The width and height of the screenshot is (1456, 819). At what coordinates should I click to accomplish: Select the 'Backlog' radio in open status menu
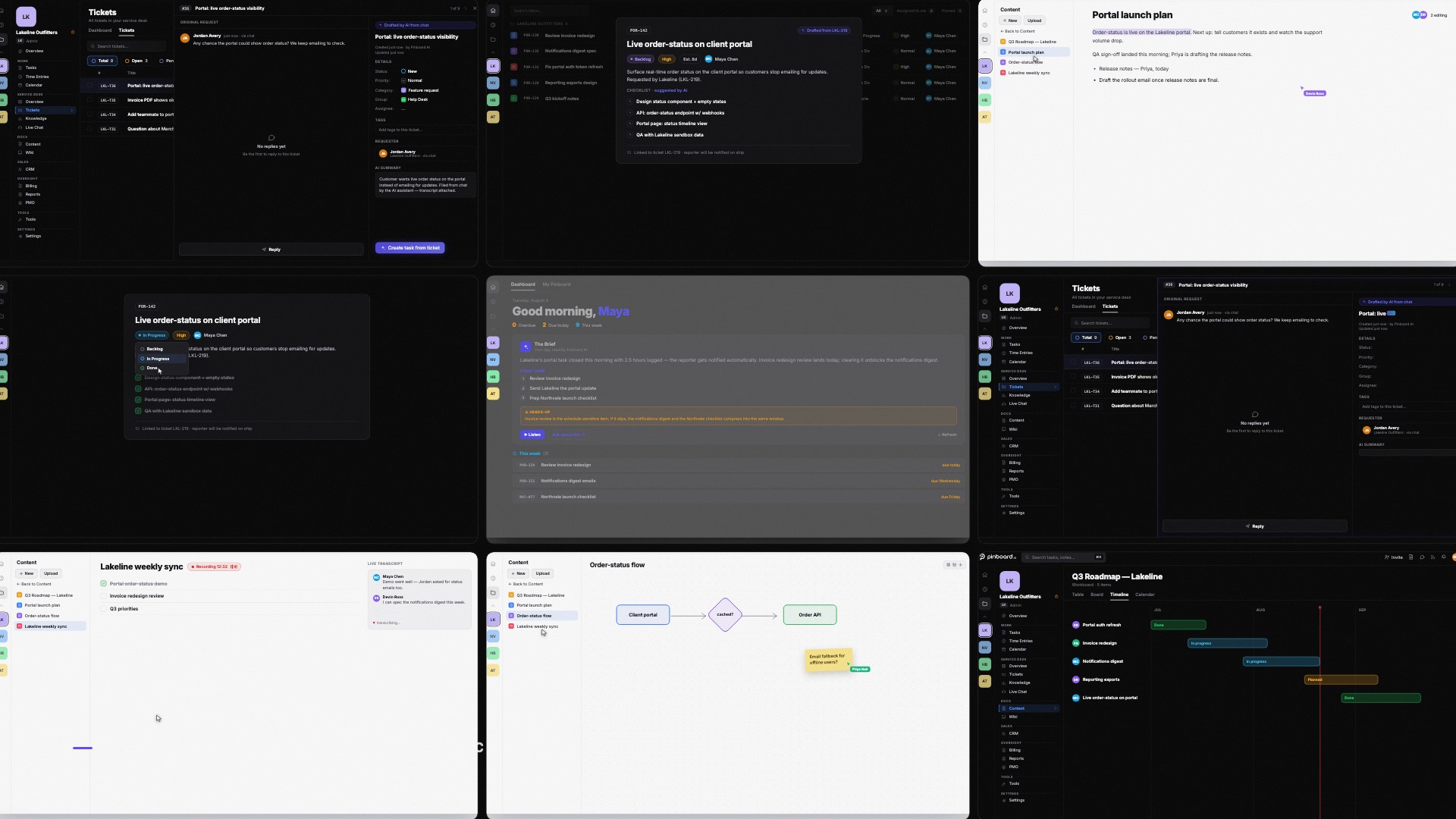142,349
